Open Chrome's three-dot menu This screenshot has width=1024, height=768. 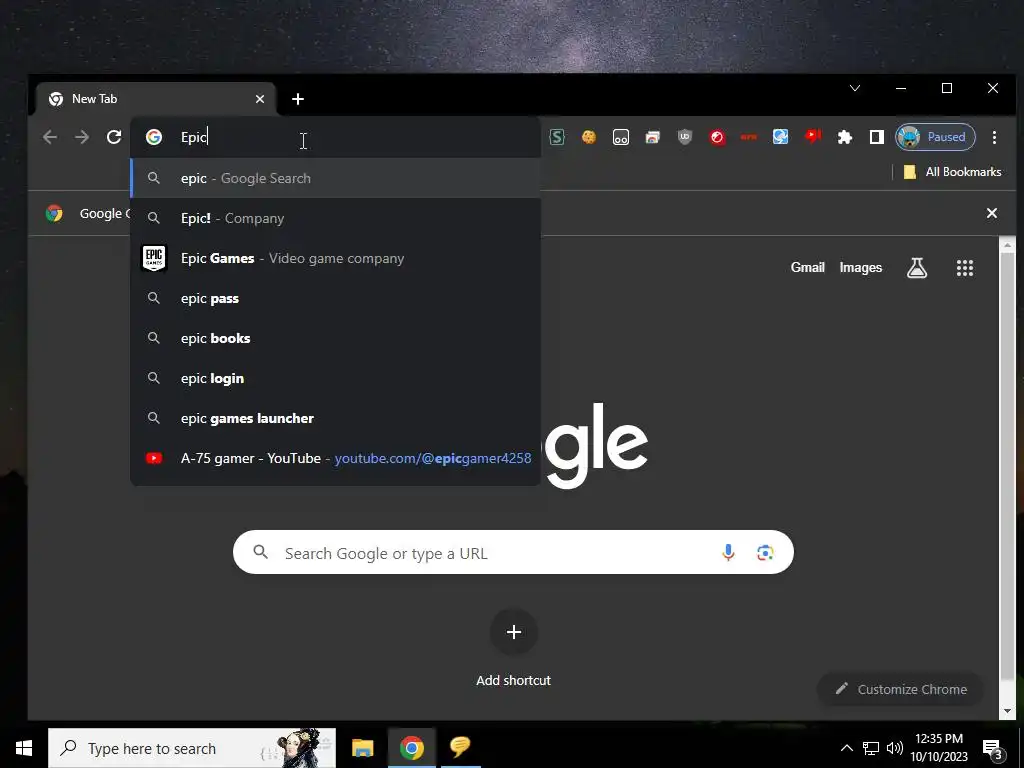[994, 137]
